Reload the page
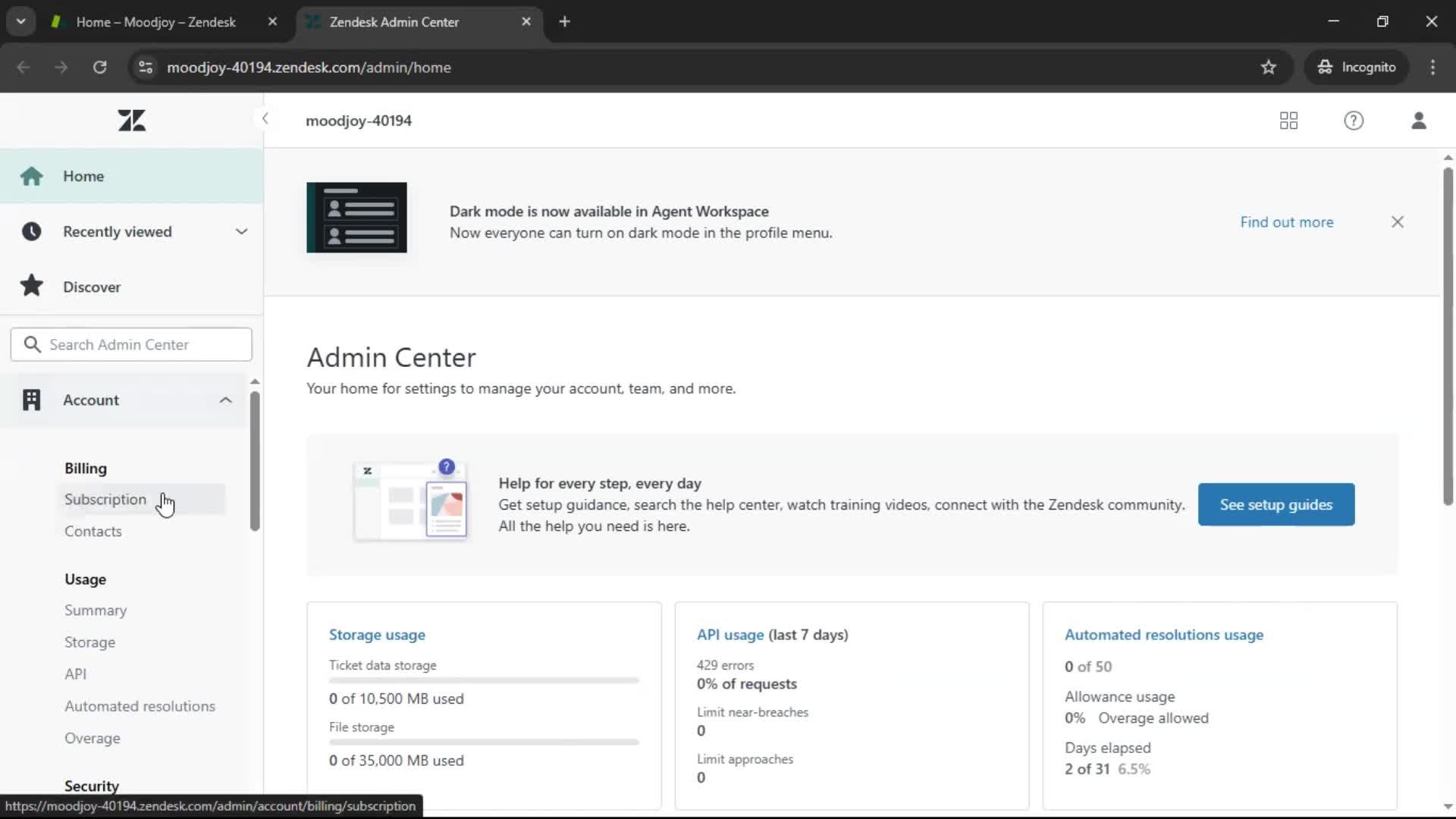The image size is (1456, 819). click(x=99, y=67)
